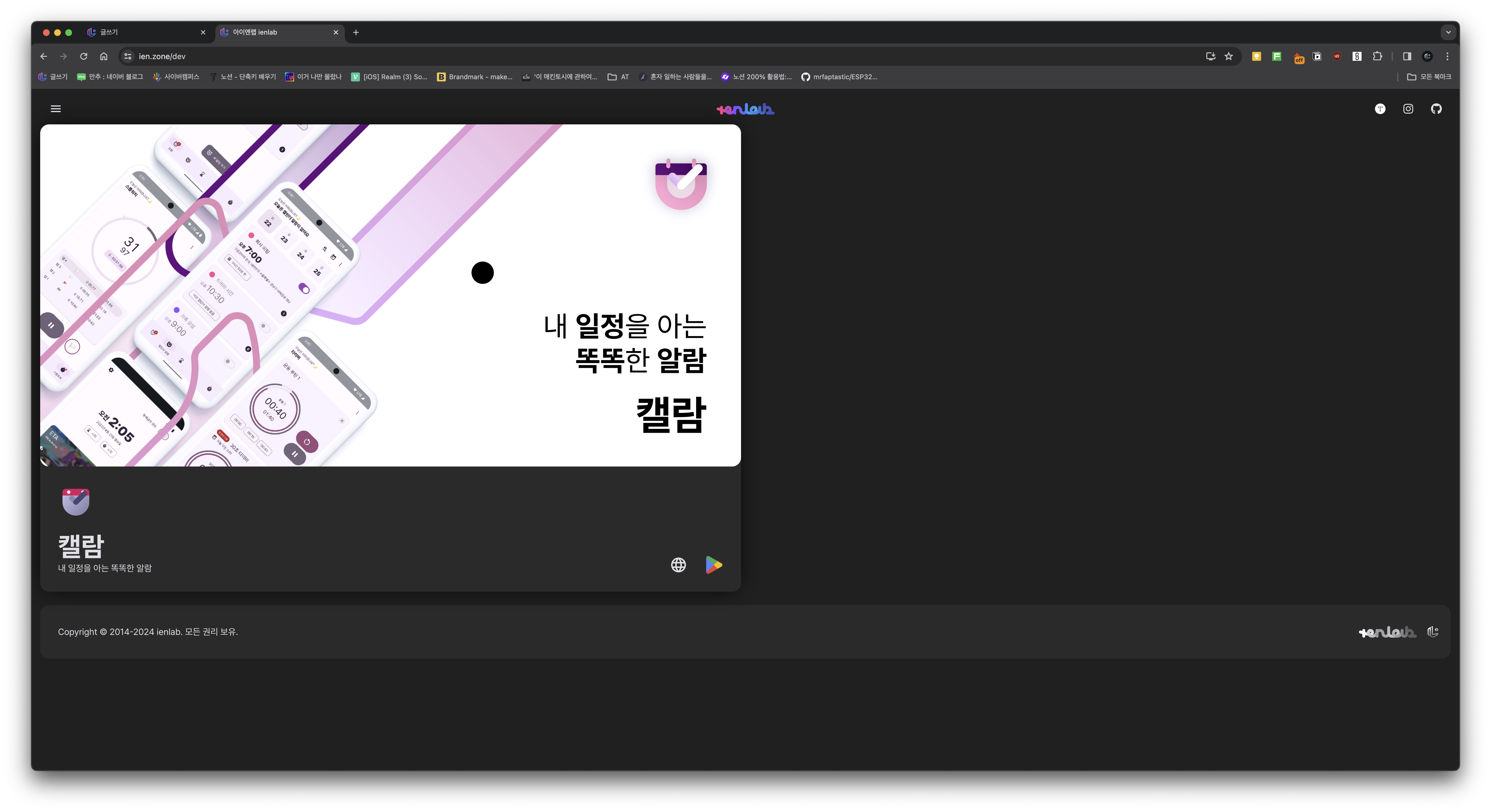Bookmark this page with the star icon
The width and height of the screenshot is (1491, 812).
click(x=1229, y=56)
